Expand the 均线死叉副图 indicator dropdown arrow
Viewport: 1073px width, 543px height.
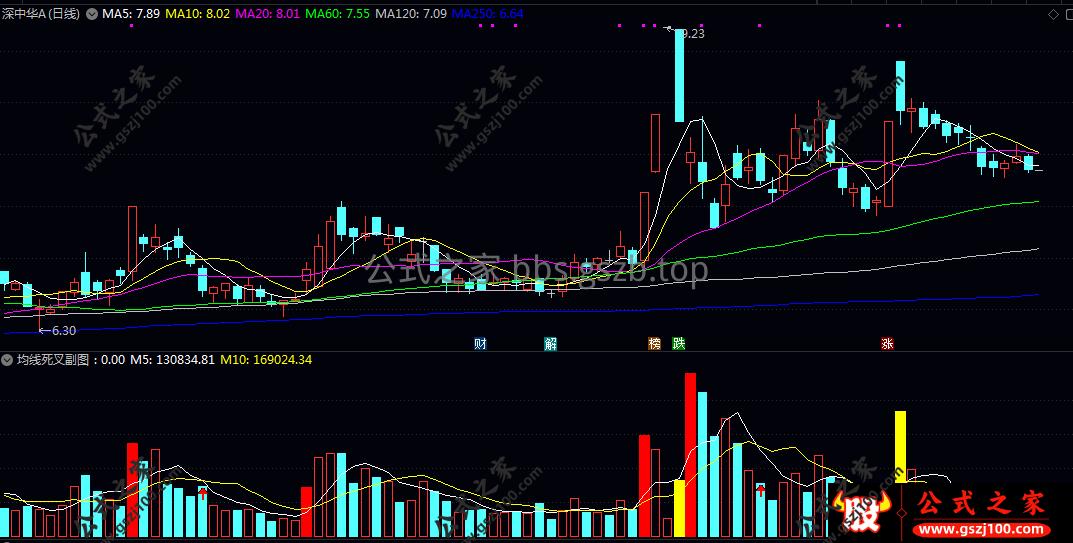(8, 359)
